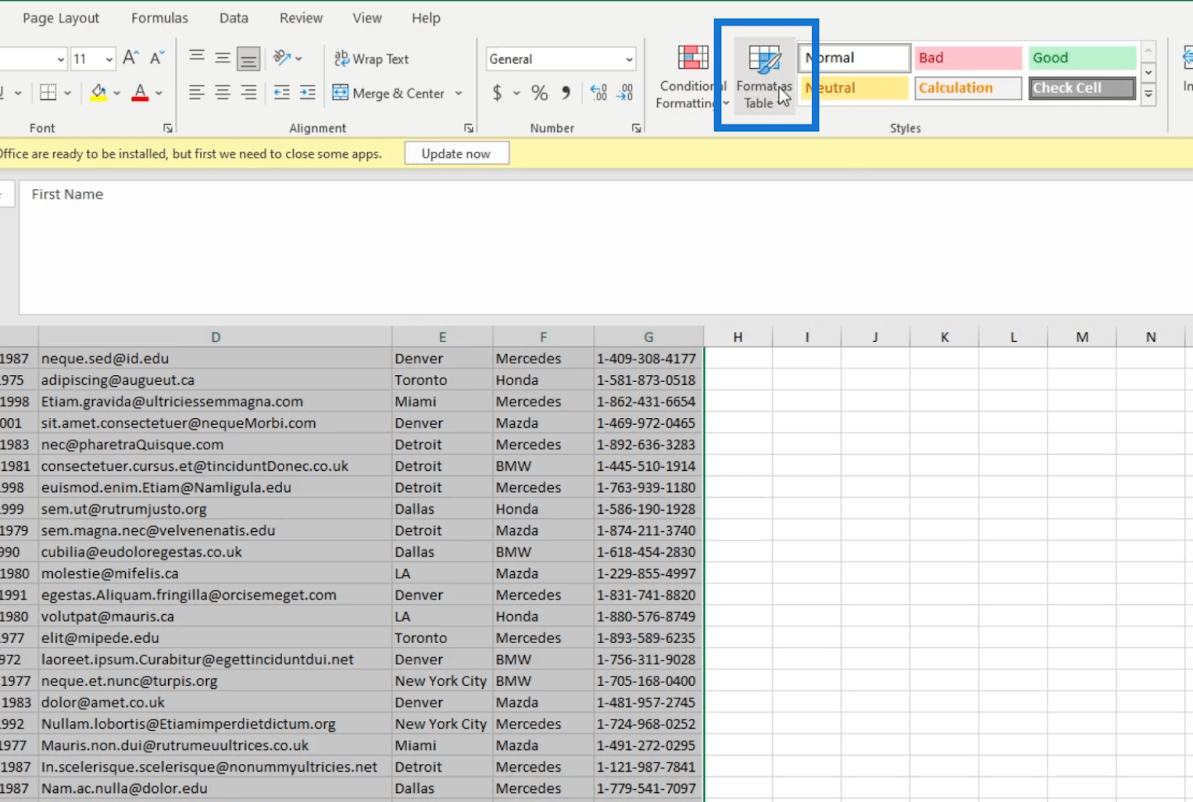The image size is (1193, 802).
Task: Open the font size dropdown
Action: [x=109, y=59]
